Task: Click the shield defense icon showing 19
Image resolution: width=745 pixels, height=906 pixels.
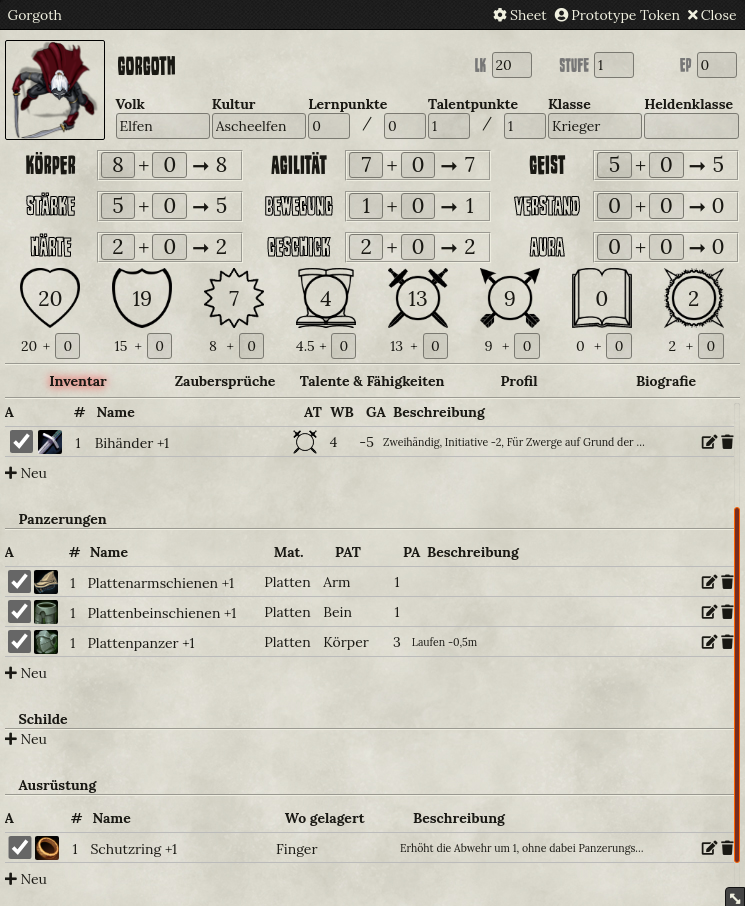Action: pyautogui.click(x=142, y=298)
